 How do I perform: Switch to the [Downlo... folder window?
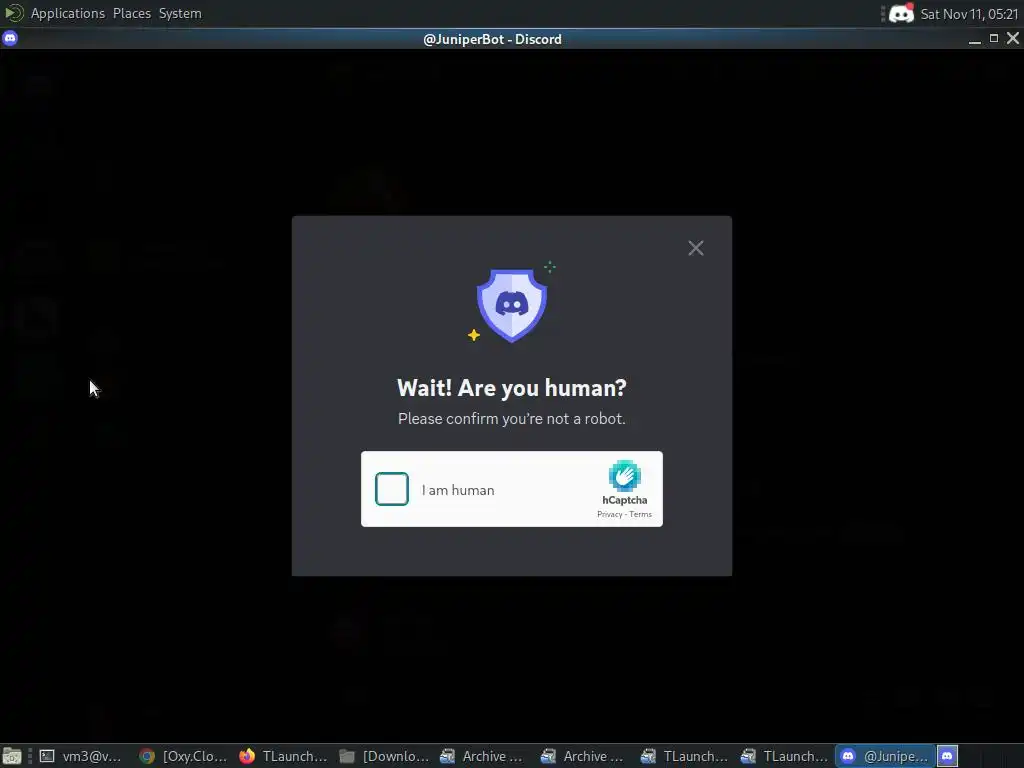[383, 756]
